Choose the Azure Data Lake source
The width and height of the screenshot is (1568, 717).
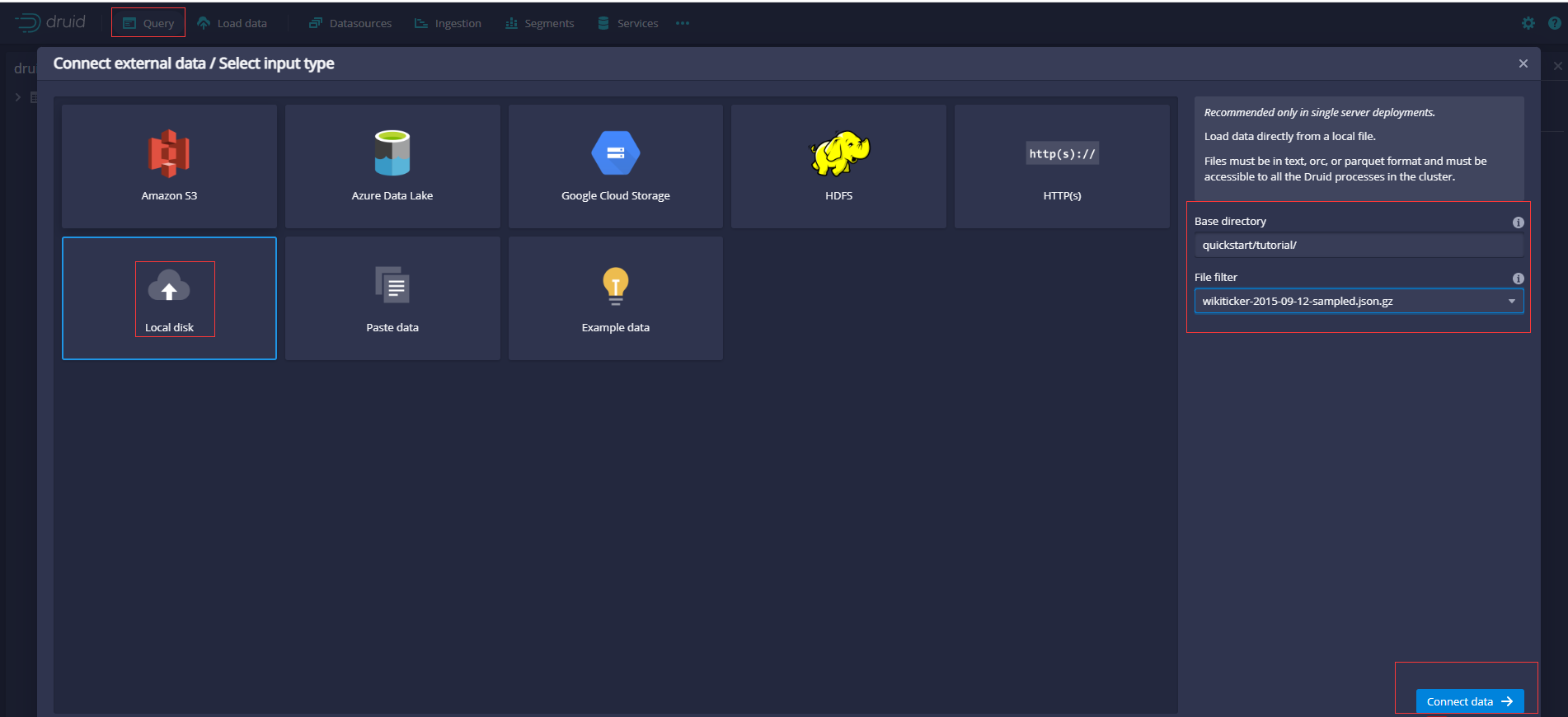pyautogui.click(x=392, y=166)
